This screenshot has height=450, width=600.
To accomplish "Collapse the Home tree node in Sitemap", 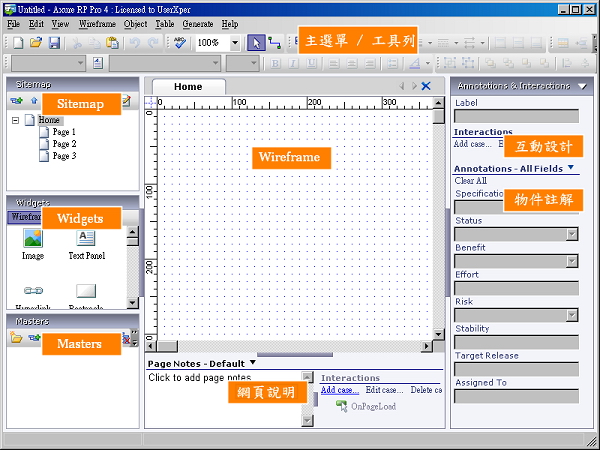I will (x=16, y=120).
